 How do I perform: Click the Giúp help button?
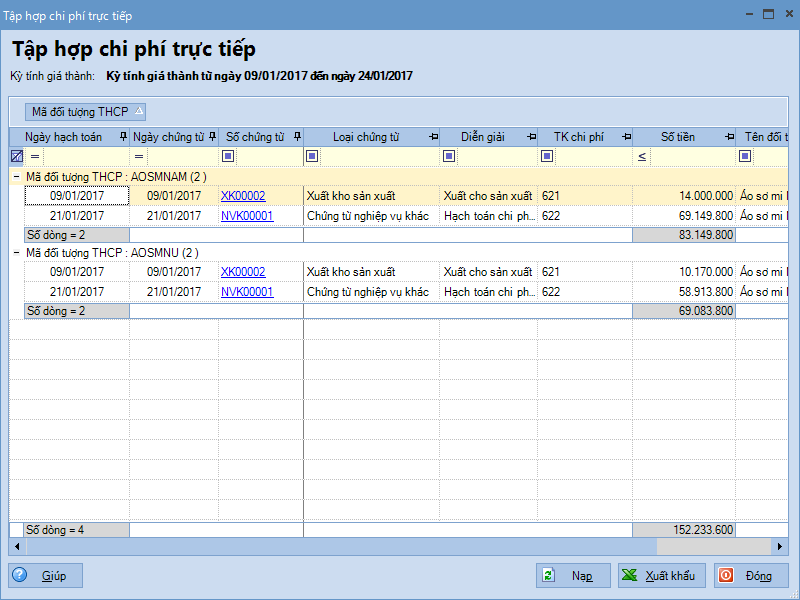click(x=46, y=576)
